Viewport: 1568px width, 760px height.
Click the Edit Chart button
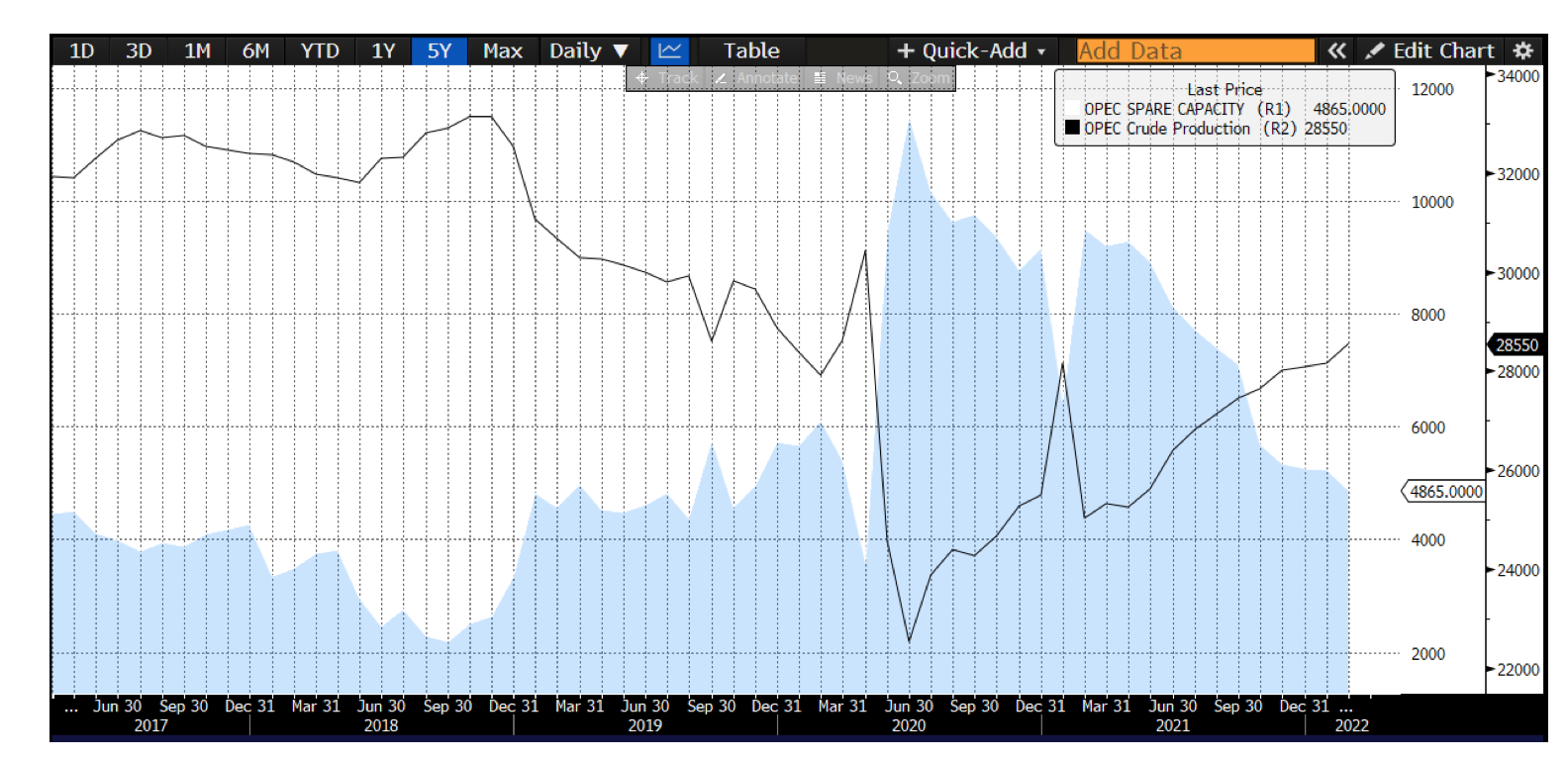[x=1429, y=50]
